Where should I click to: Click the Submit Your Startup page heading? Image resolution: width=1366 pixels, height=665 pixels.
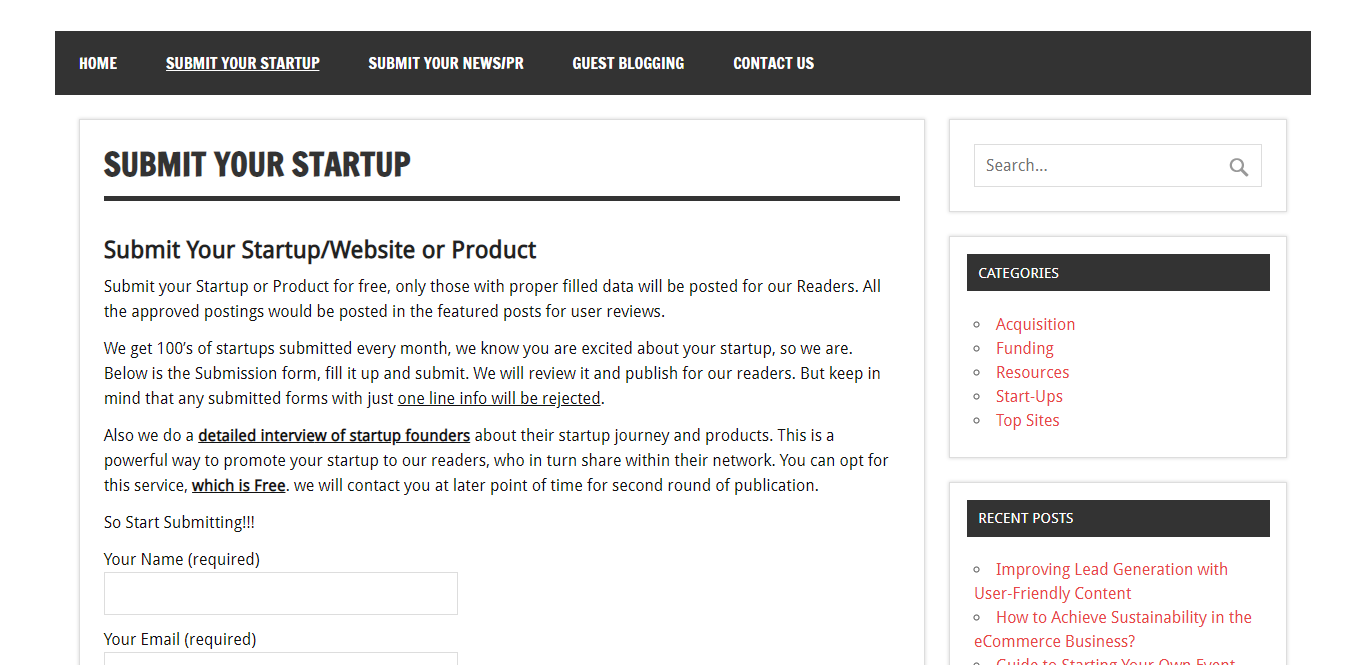(x=257, y=165)
